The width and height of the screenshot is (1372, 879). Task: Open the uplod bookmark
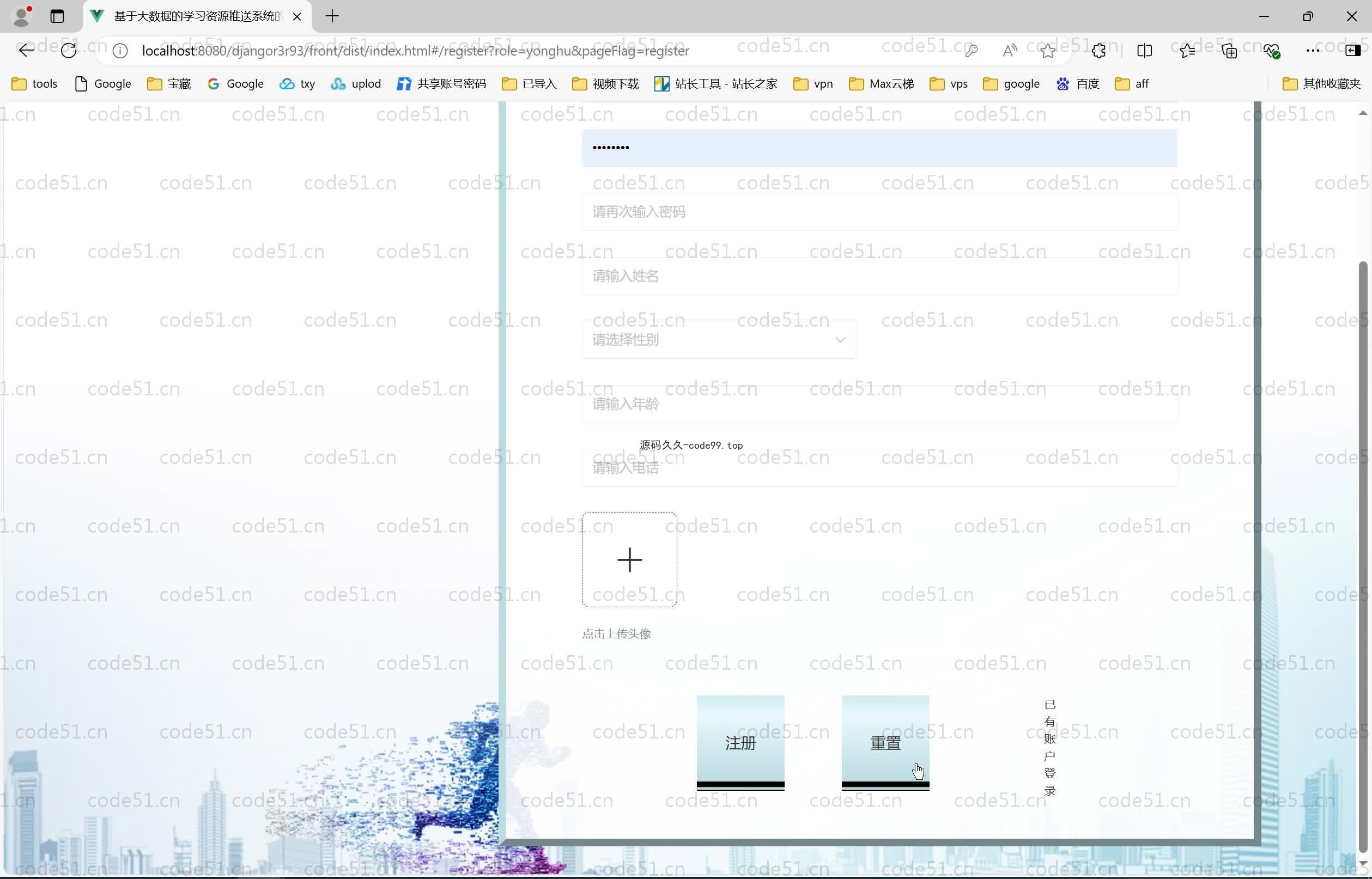356,84
